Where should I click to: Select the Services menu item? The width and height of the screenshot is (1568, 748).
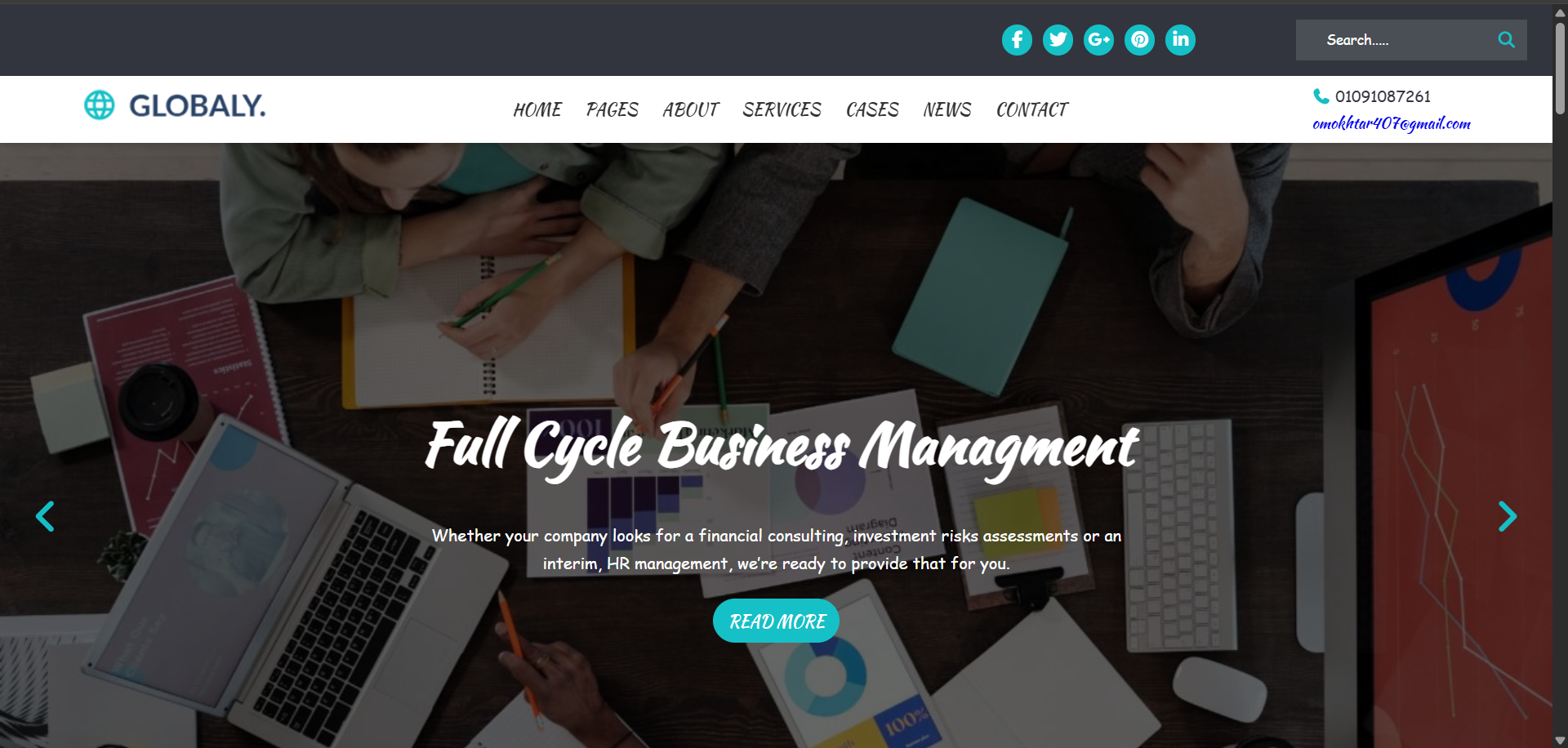(782, 109)
